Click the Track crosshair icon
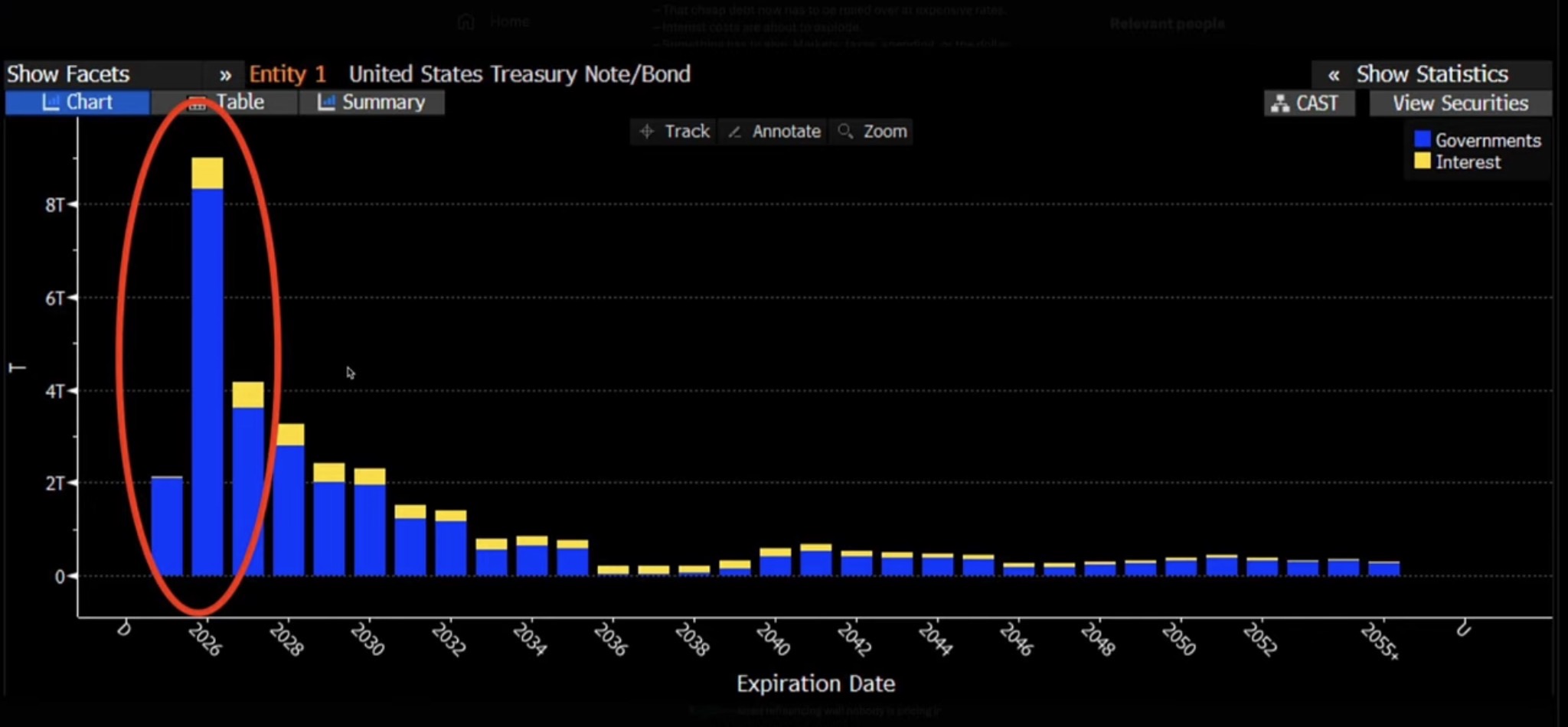This screenshot has height=727, width=1568. 647,132
